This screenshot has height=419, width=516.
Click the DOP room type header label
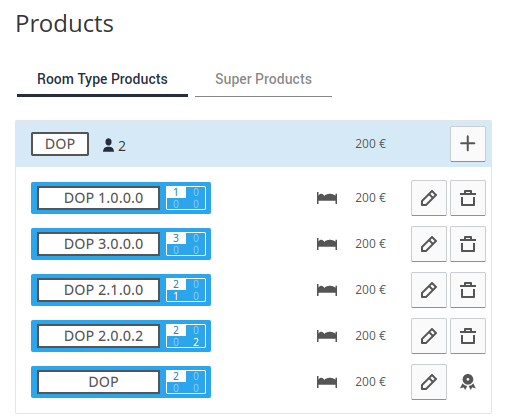coord(60,144)
